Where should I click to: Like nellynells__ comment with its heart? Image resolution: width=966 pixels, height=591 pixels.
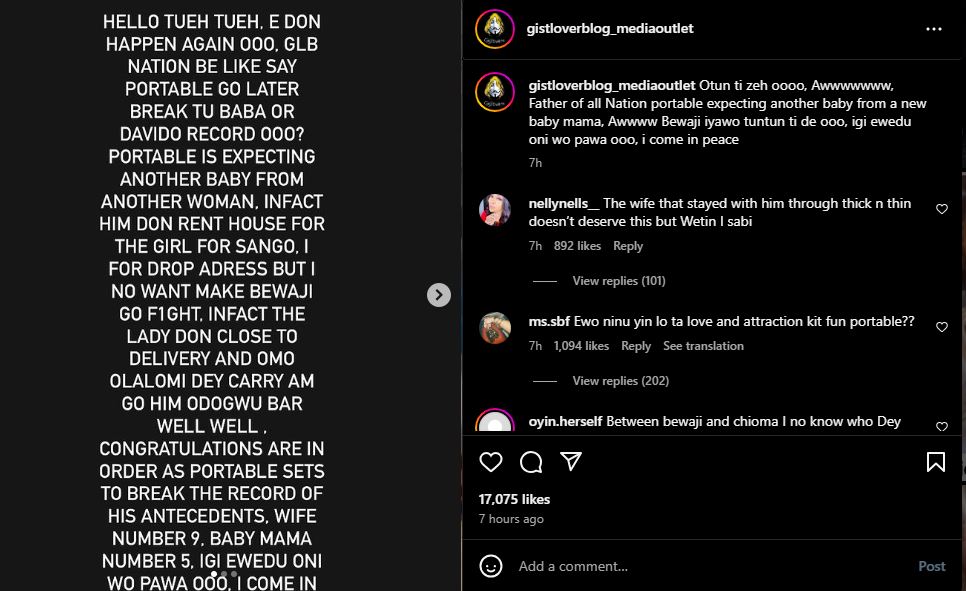pyautogui.click(x=941, y=209)
